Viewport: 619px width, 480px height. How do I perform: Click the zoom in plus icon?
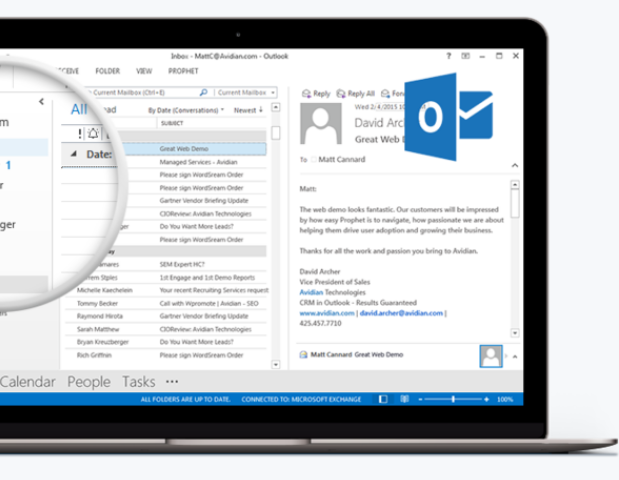pos(486,399)
